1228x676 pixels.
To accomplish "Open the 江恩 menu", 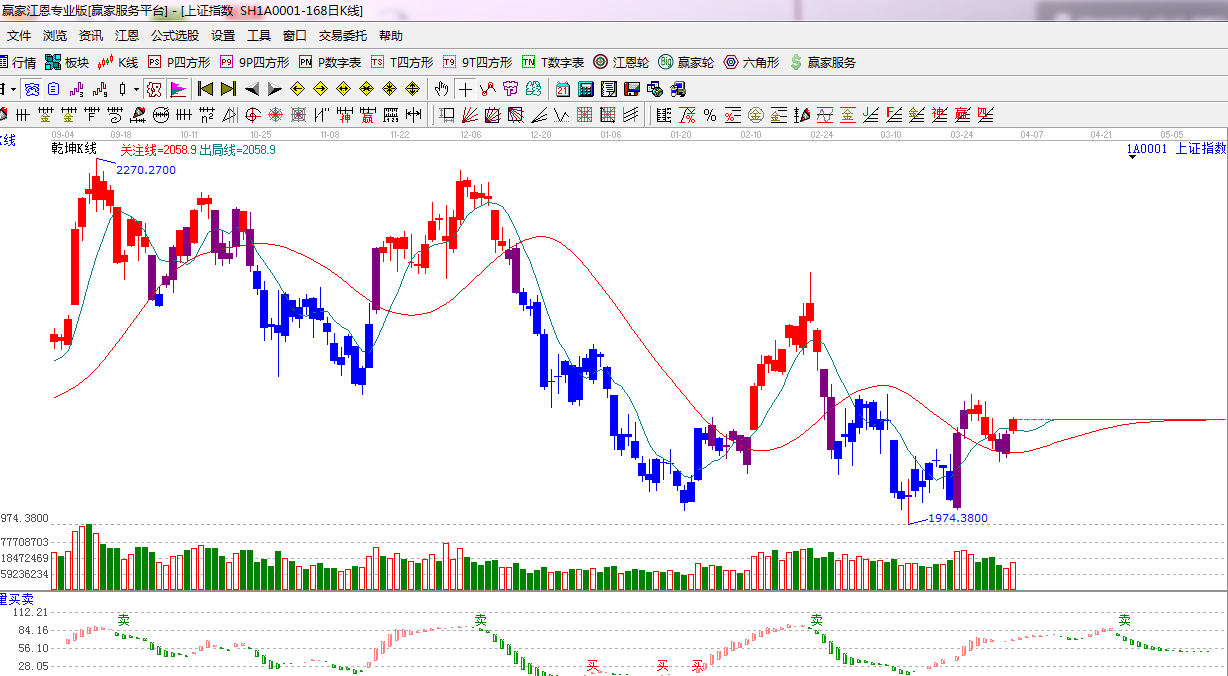I will click(127, 36).
